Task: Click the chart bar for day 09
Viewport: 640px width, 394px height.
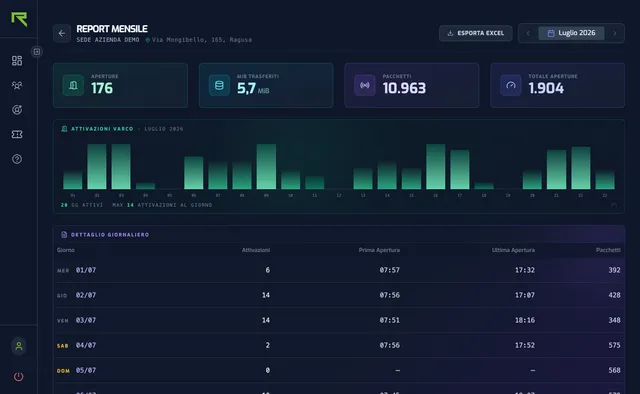Action: pyautogui.click(x=266, y=166)
